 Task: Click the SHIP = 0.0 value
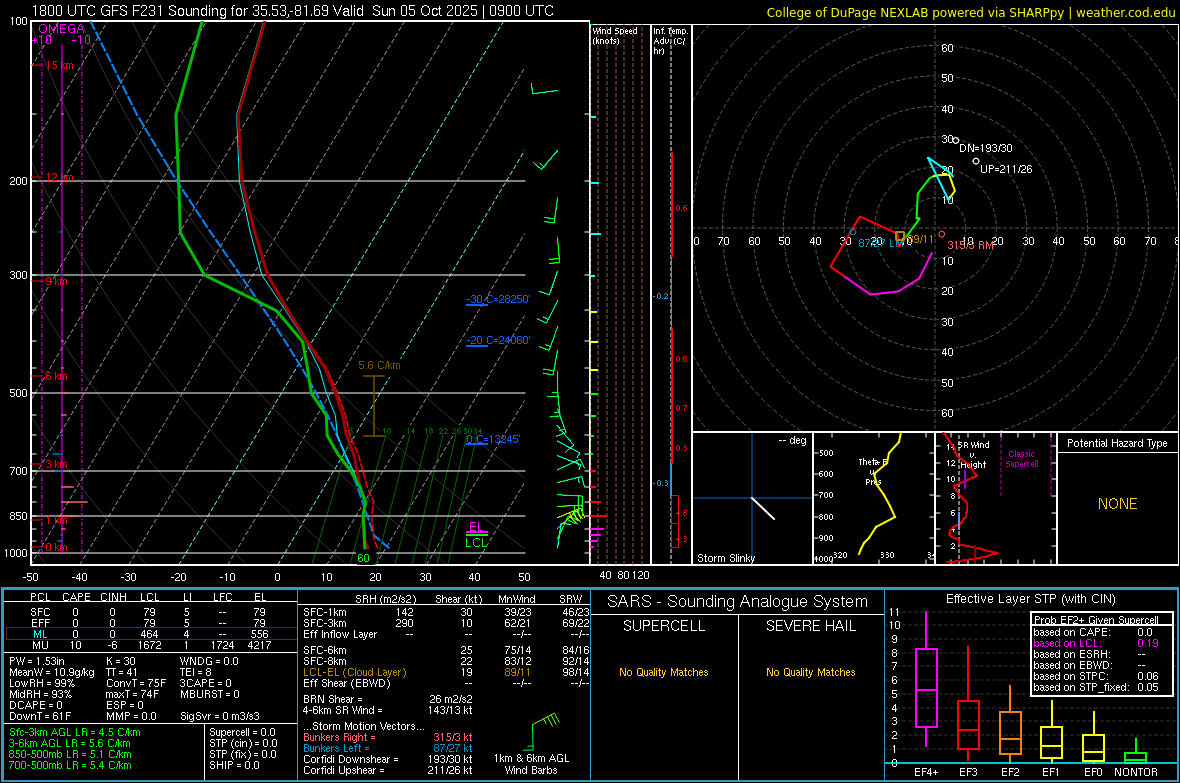coord(234,766)
